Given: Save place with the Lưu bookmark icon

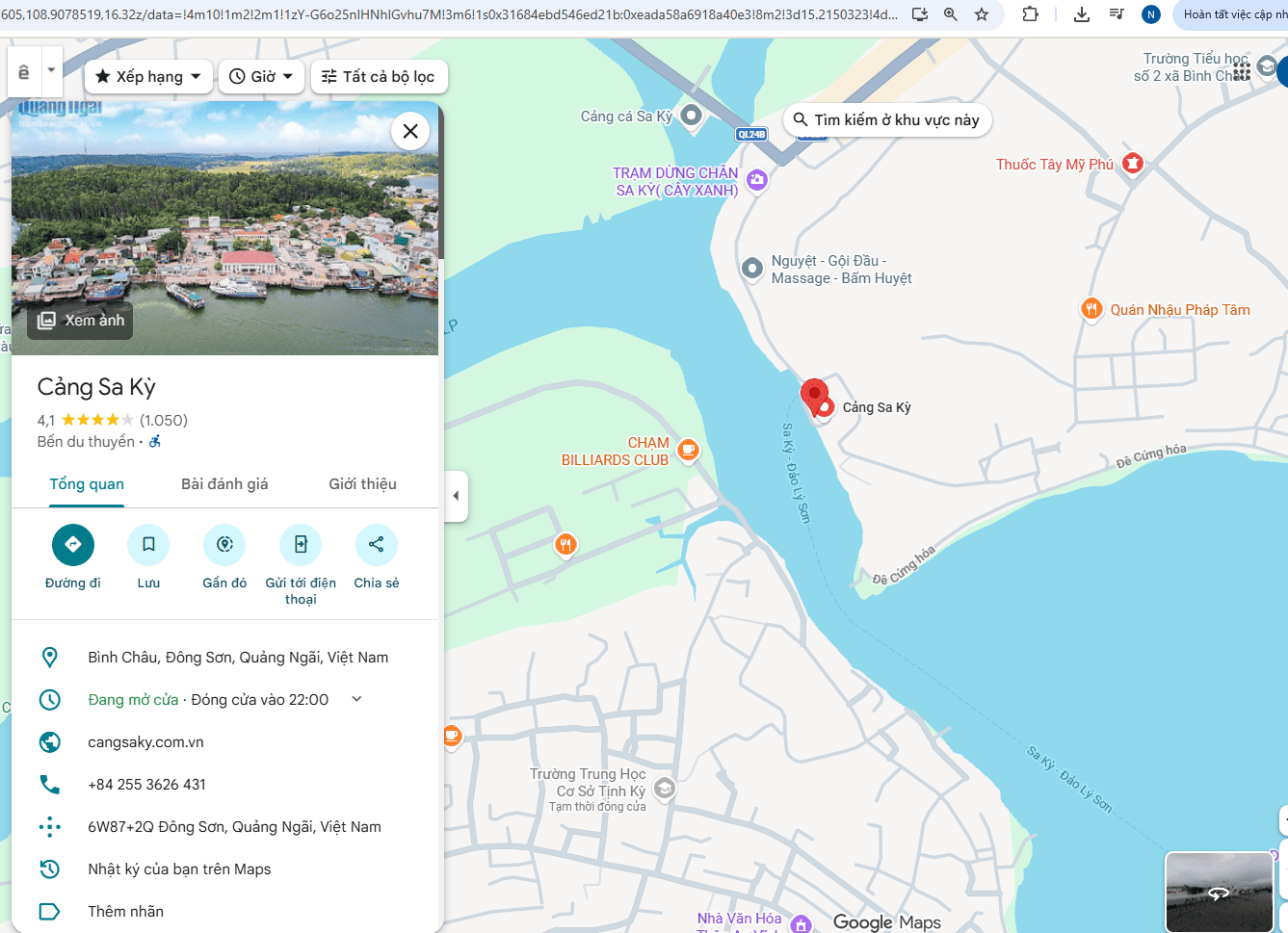Looking at the screenshot, I should (148, 545).
